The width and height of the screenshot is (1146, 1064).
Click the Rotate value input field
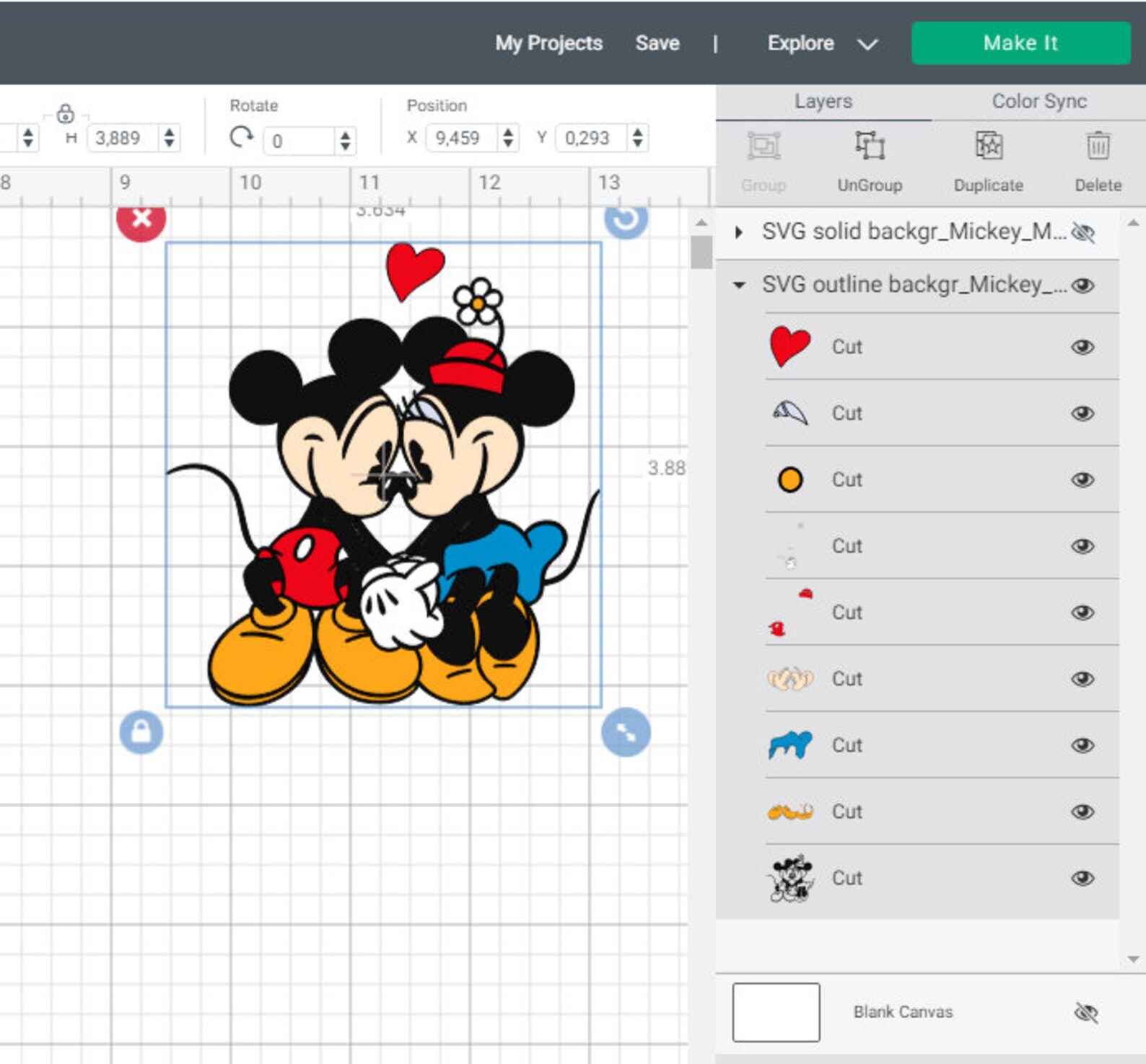coord(300,140)
